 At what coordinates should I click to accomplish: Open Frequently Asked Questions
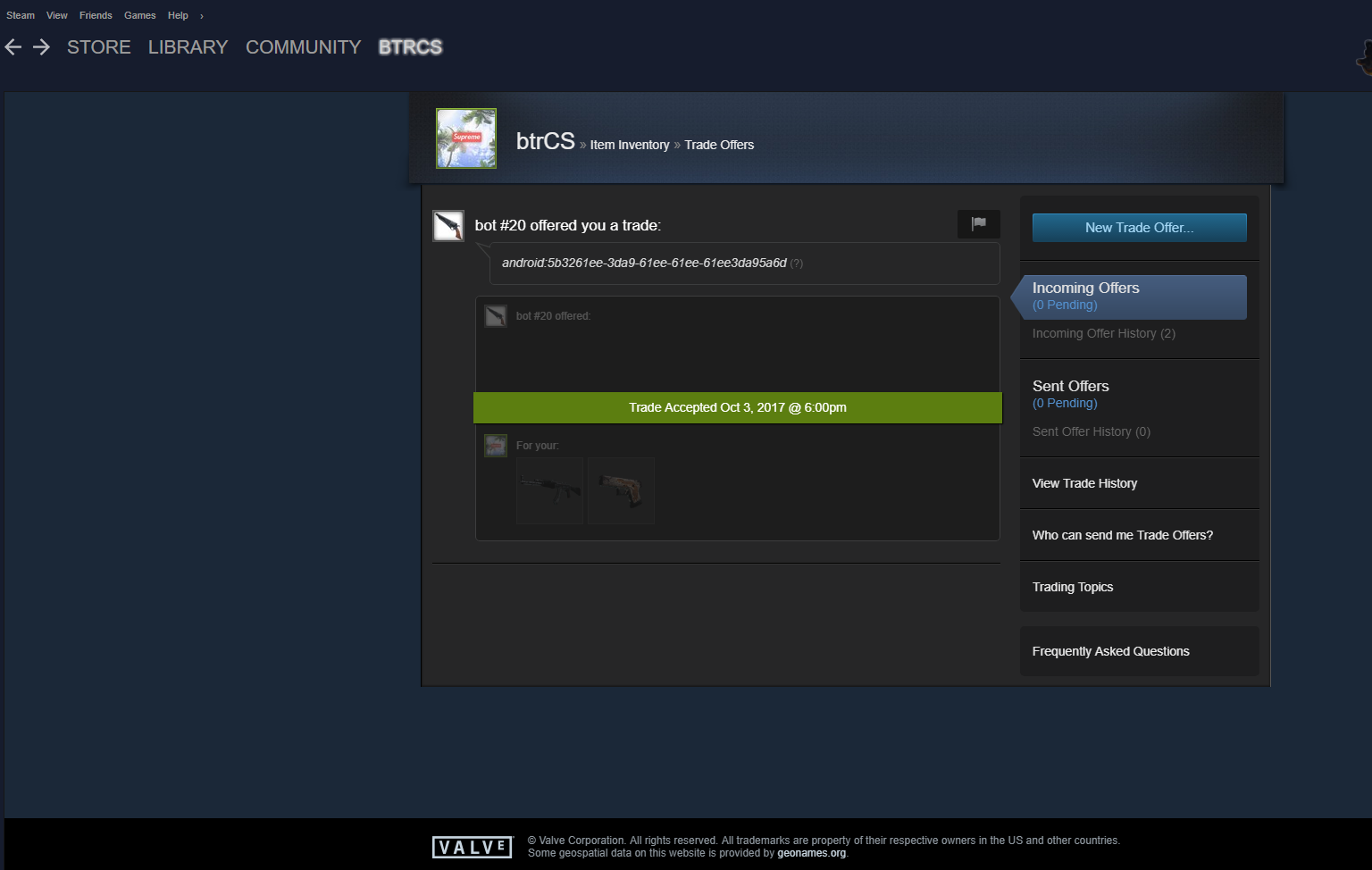tap(1111, 651)
